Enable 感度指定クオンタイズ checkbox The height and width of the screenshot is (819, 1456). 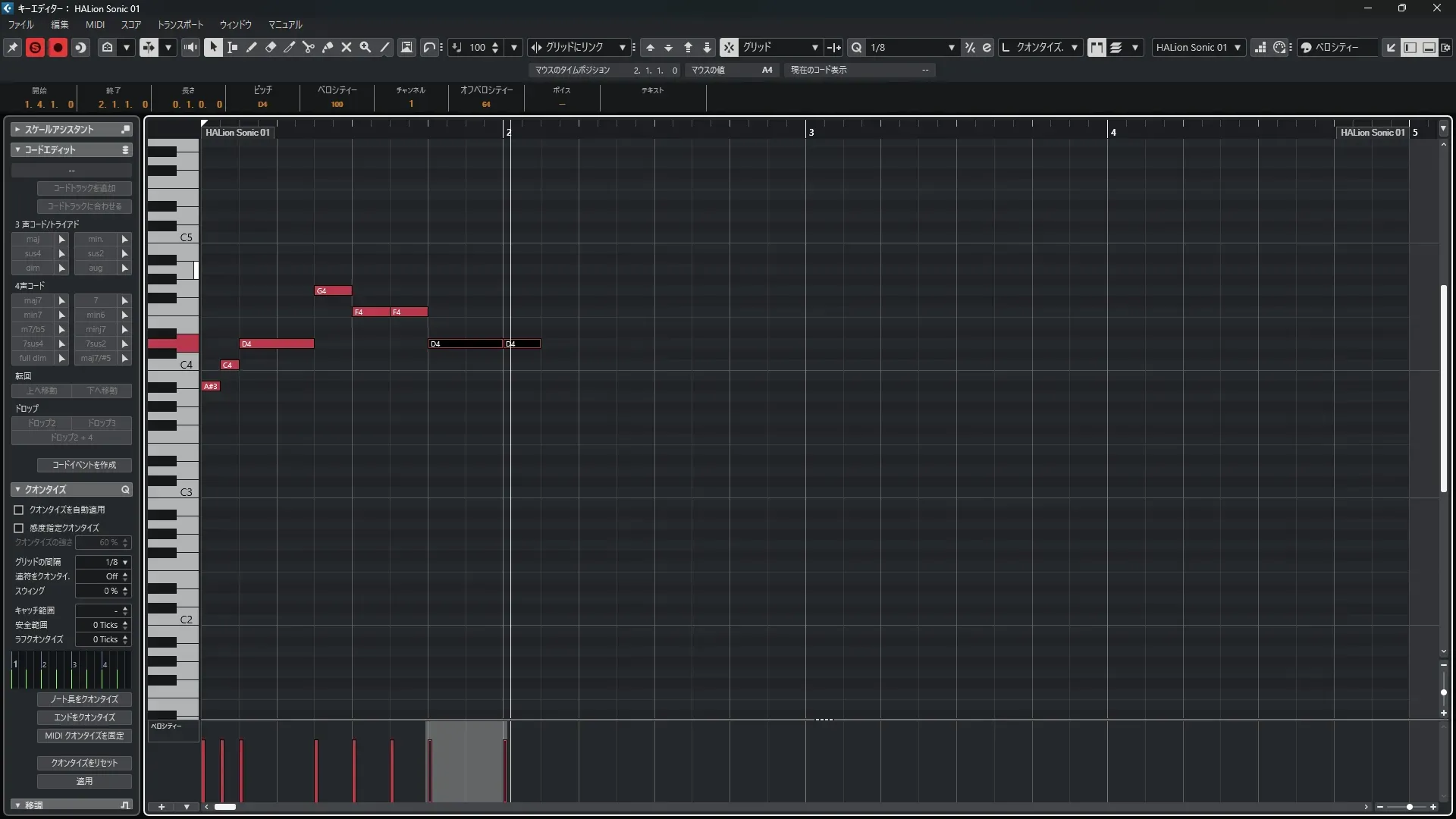pos(19,528)
